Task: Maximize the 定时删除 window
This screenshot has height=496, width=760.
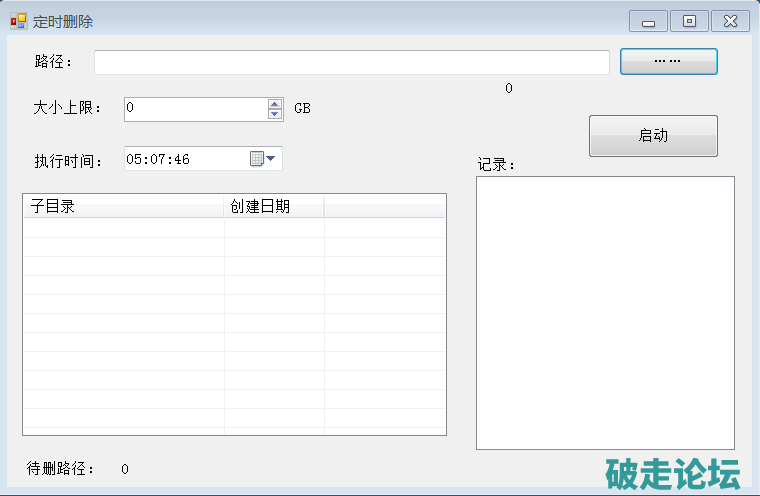Action: (x=689, y=21)
